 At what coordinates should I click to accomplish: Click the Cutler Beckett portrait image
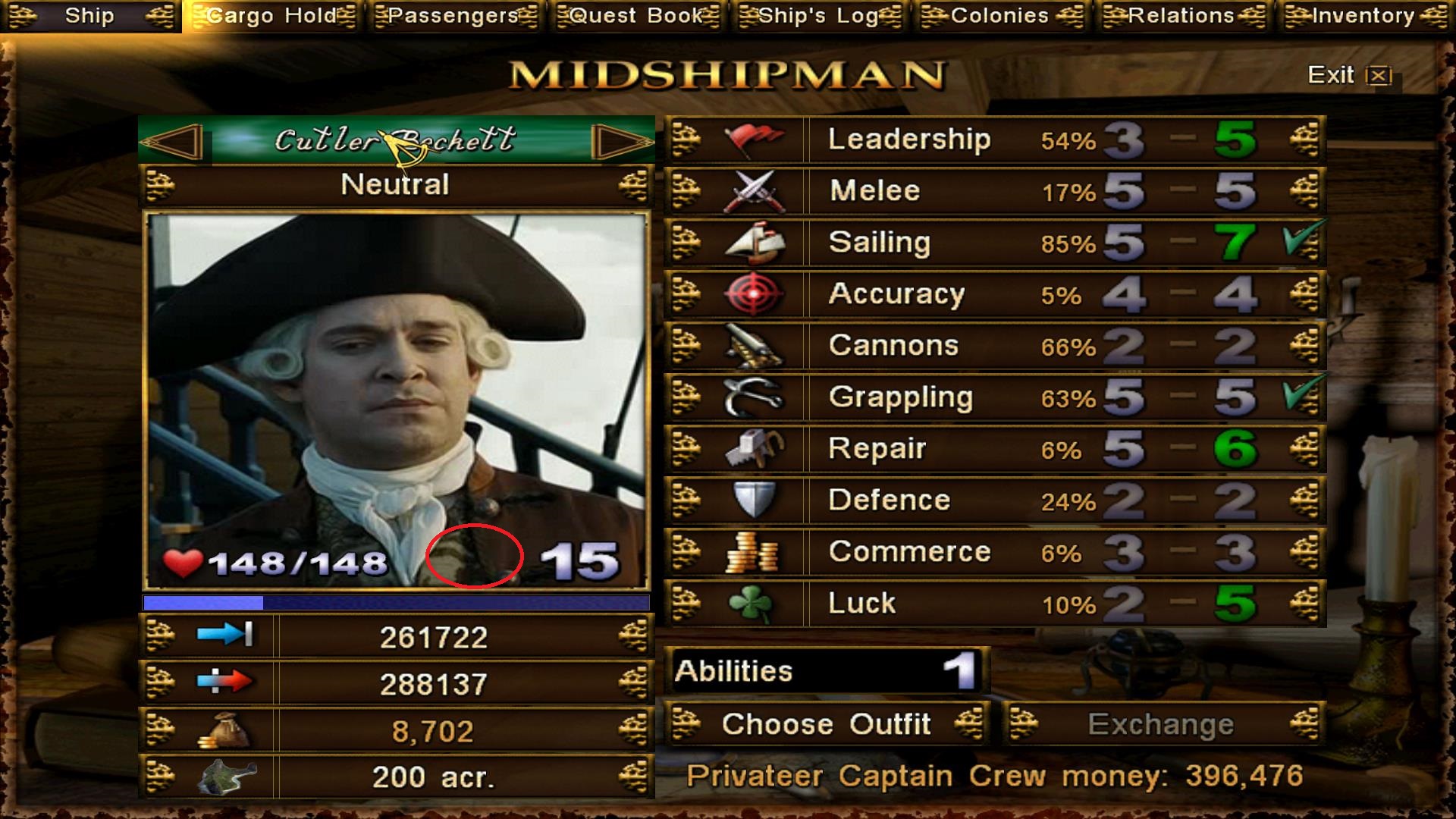(396, 402)
